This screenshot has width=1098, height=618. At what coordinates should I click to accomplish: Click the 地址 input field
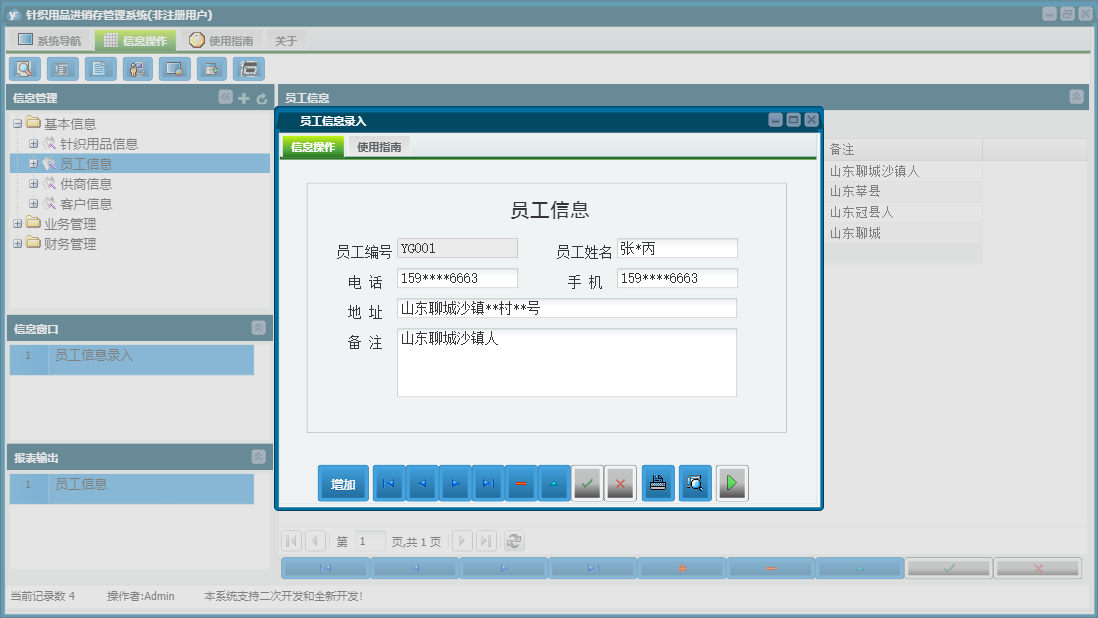pyautogui.click(x=567, y=308)
